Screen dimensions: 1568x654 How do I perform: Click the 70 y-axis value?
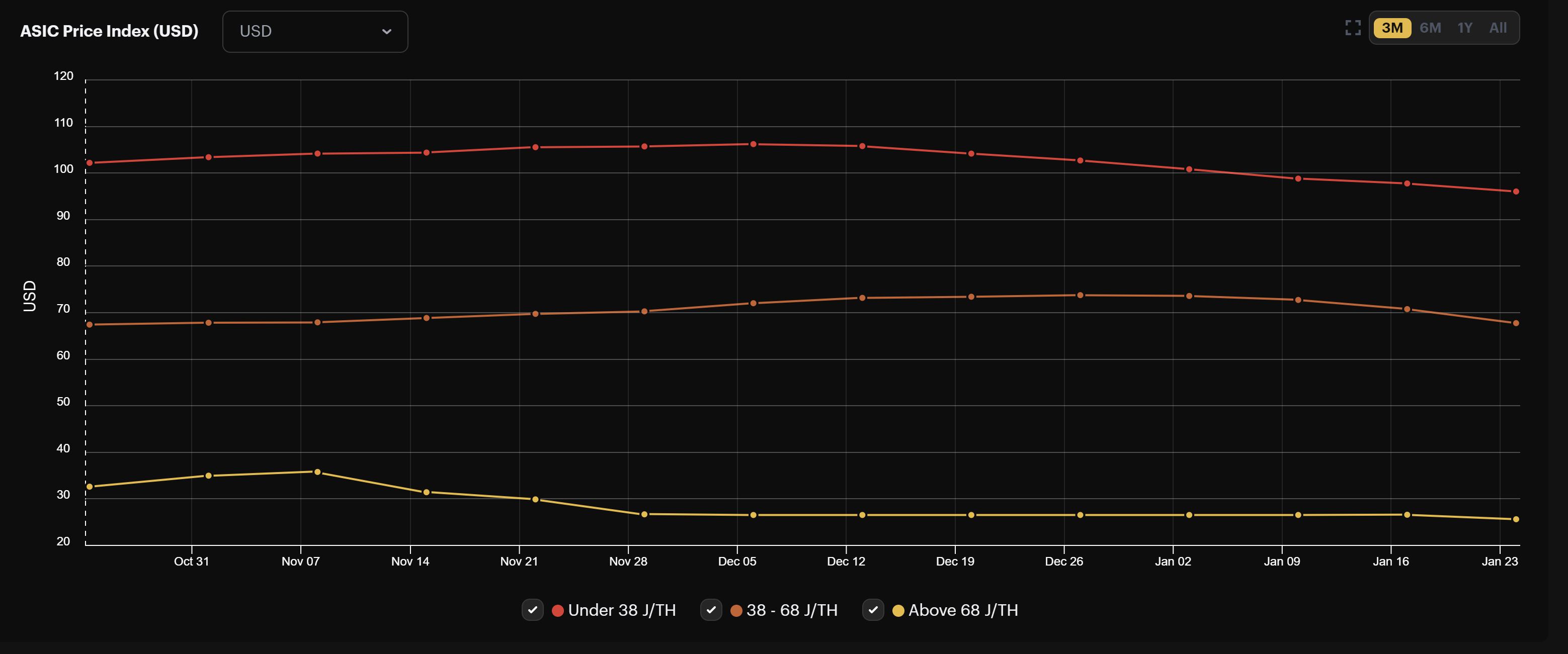click(63, 309)
